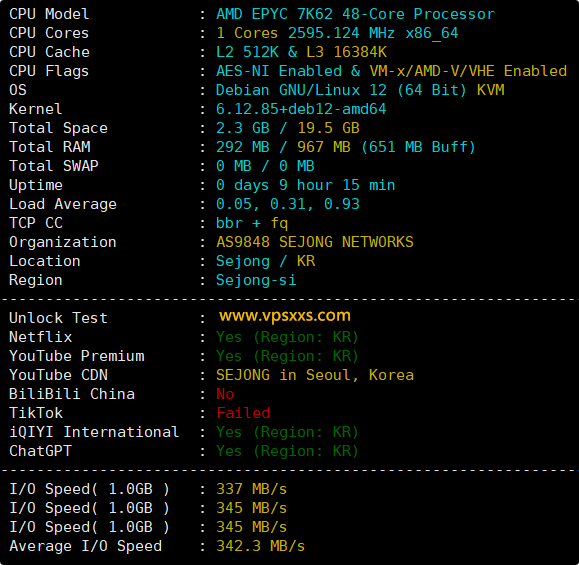Click the Sejong / KR location value
The image size is (579, 565).
pyautogui.click(x=265, y=261)
